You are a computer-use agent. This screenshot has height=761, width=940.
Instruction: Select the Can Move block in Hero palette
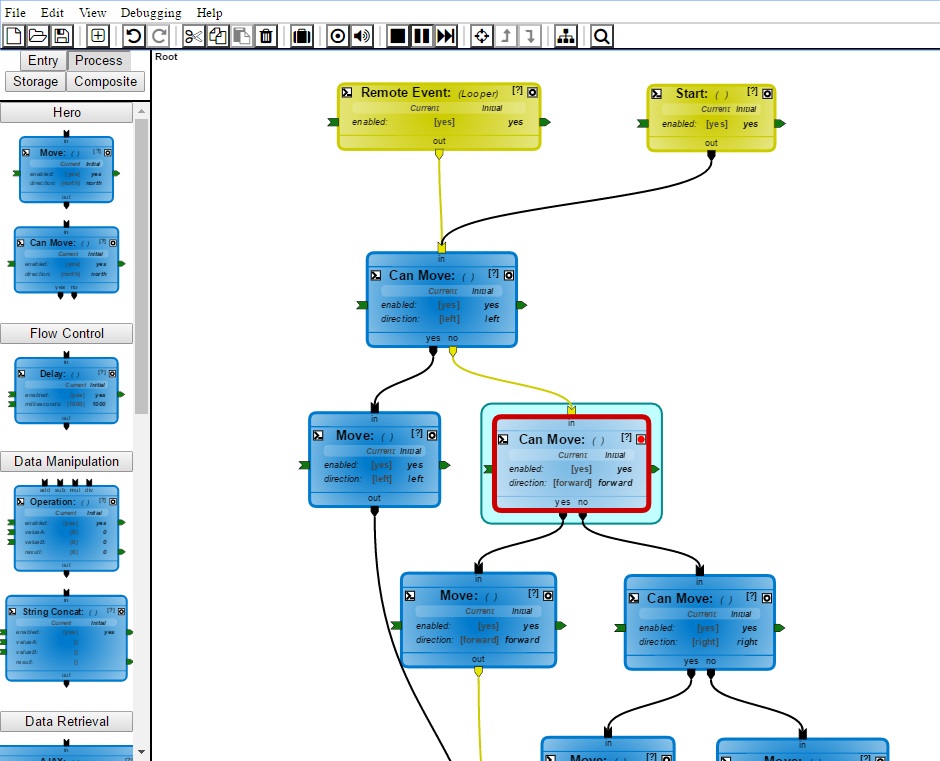click(66, 260)
